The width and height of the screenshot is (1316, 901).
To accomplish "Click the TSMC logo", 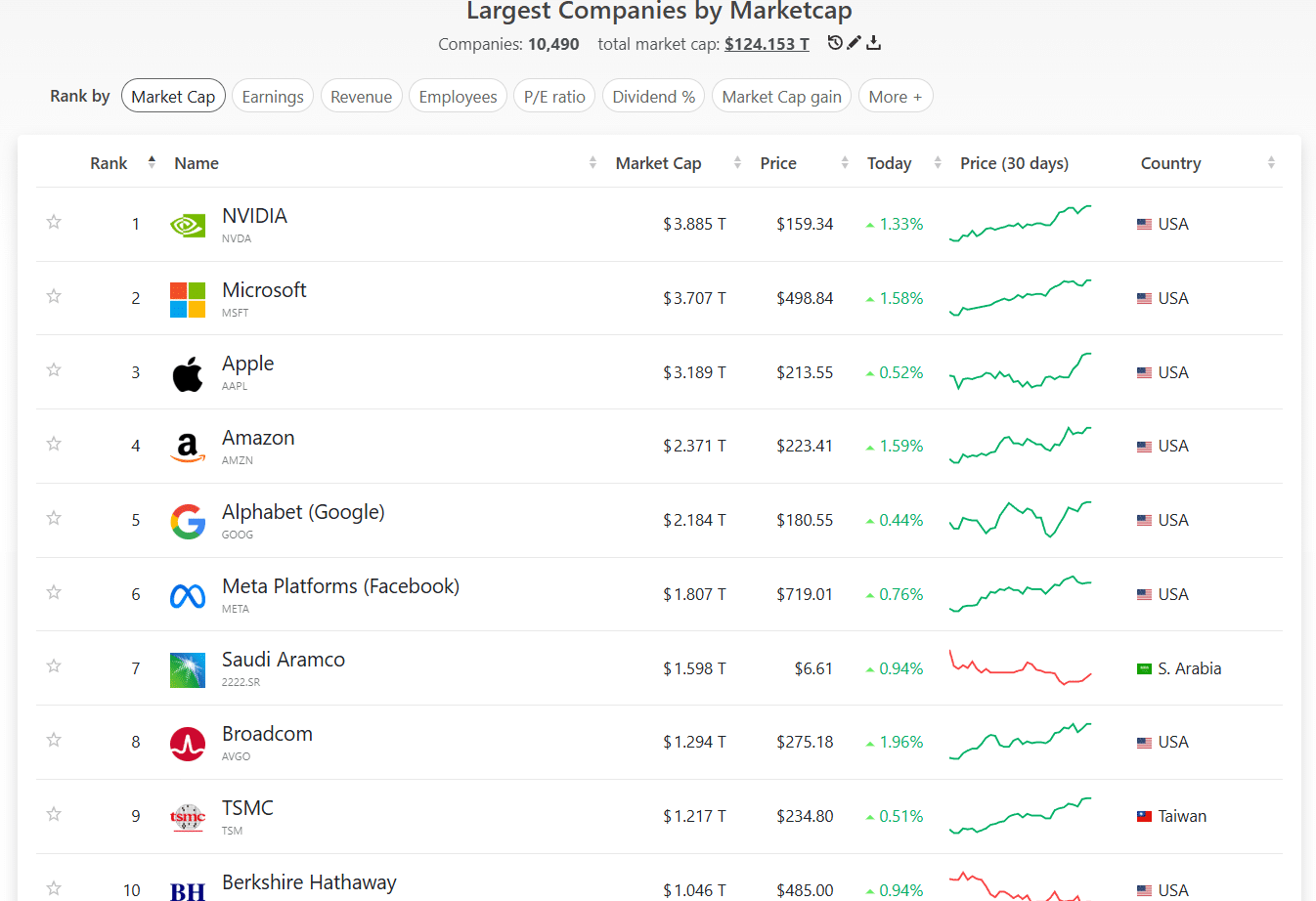I will click(x=188, y=817).
